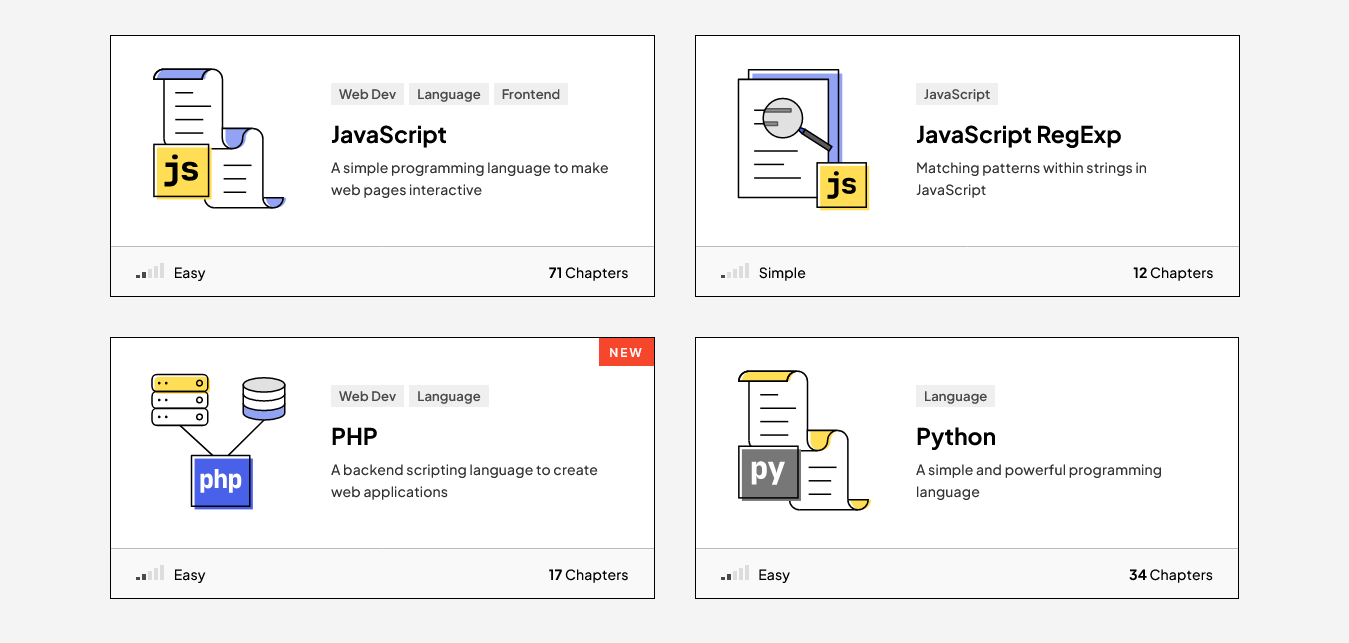Select the Language tag on Python card
Screen dimensions: 1349x643
pyautogui.click(x=955, y=396)
